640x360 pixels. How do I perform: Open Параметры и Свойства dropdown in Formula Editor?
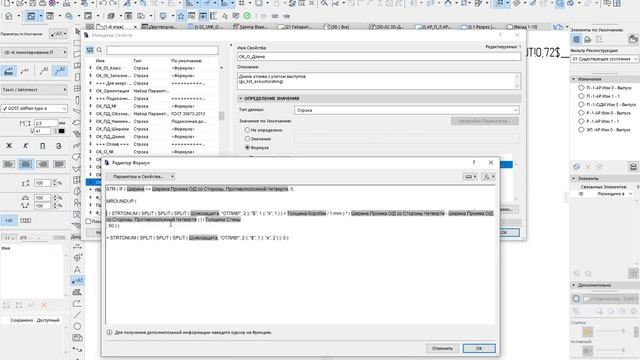tap(140, 176)
